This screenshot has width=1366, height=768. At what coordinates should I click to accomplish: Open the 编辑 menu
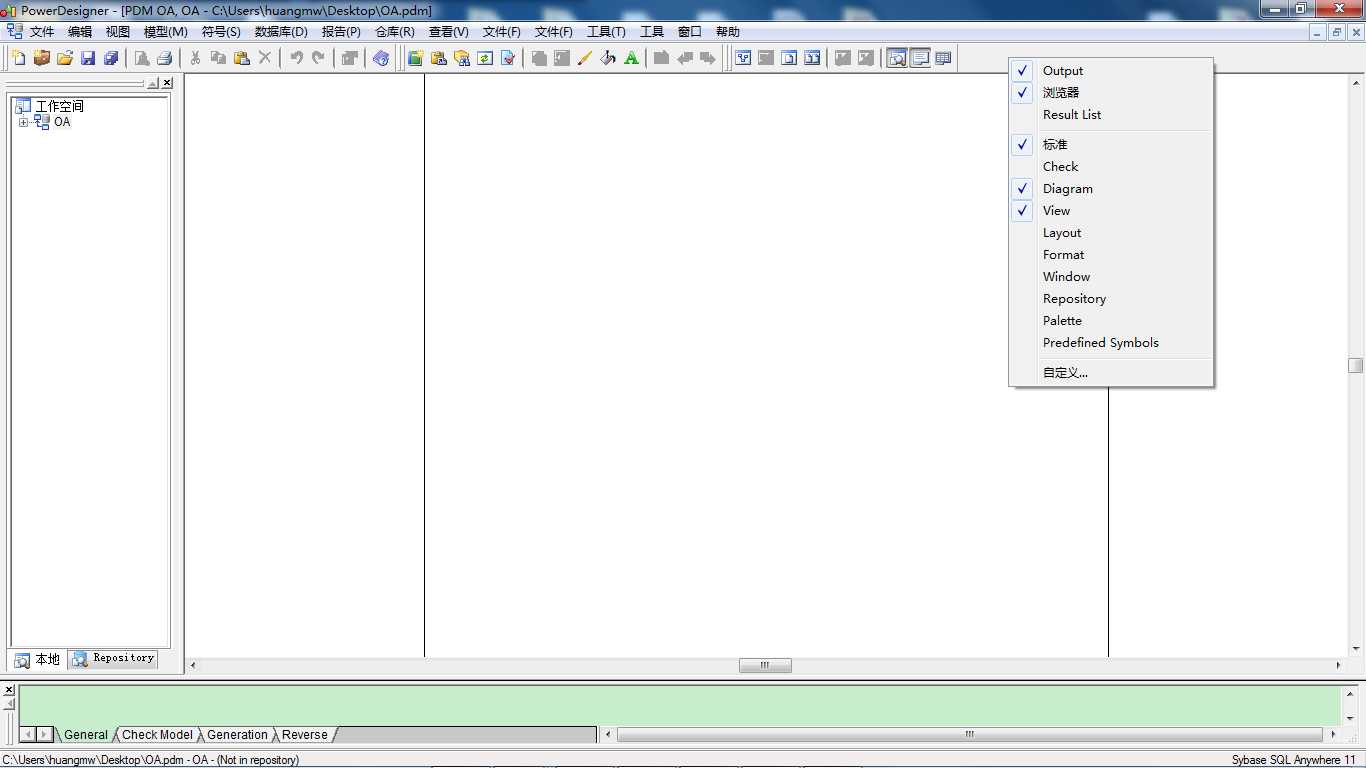pyautogui.click(x=80, y=32)
